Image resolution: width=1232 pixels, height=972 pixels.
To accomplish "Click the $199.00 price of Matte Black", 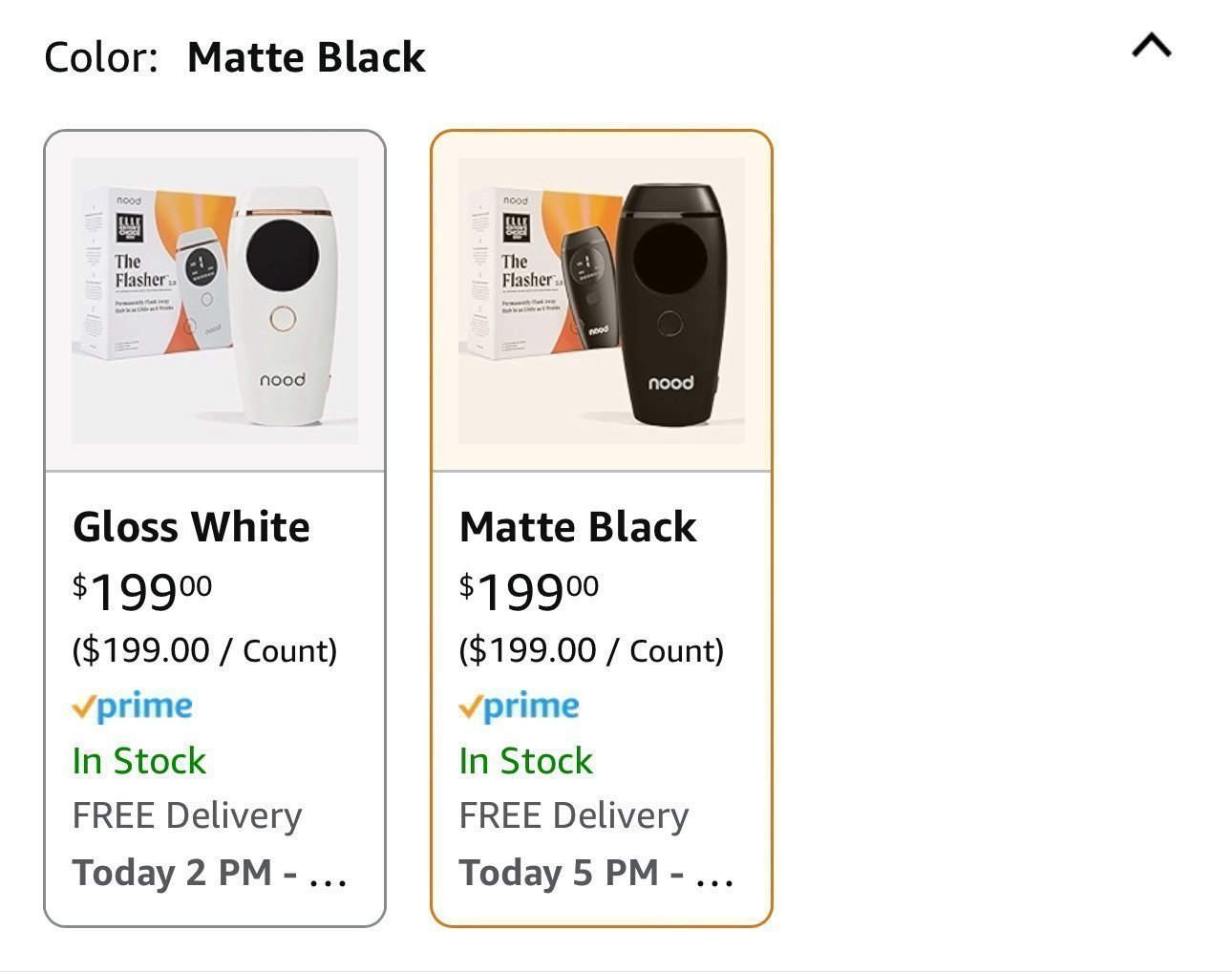I will [529, 592].
